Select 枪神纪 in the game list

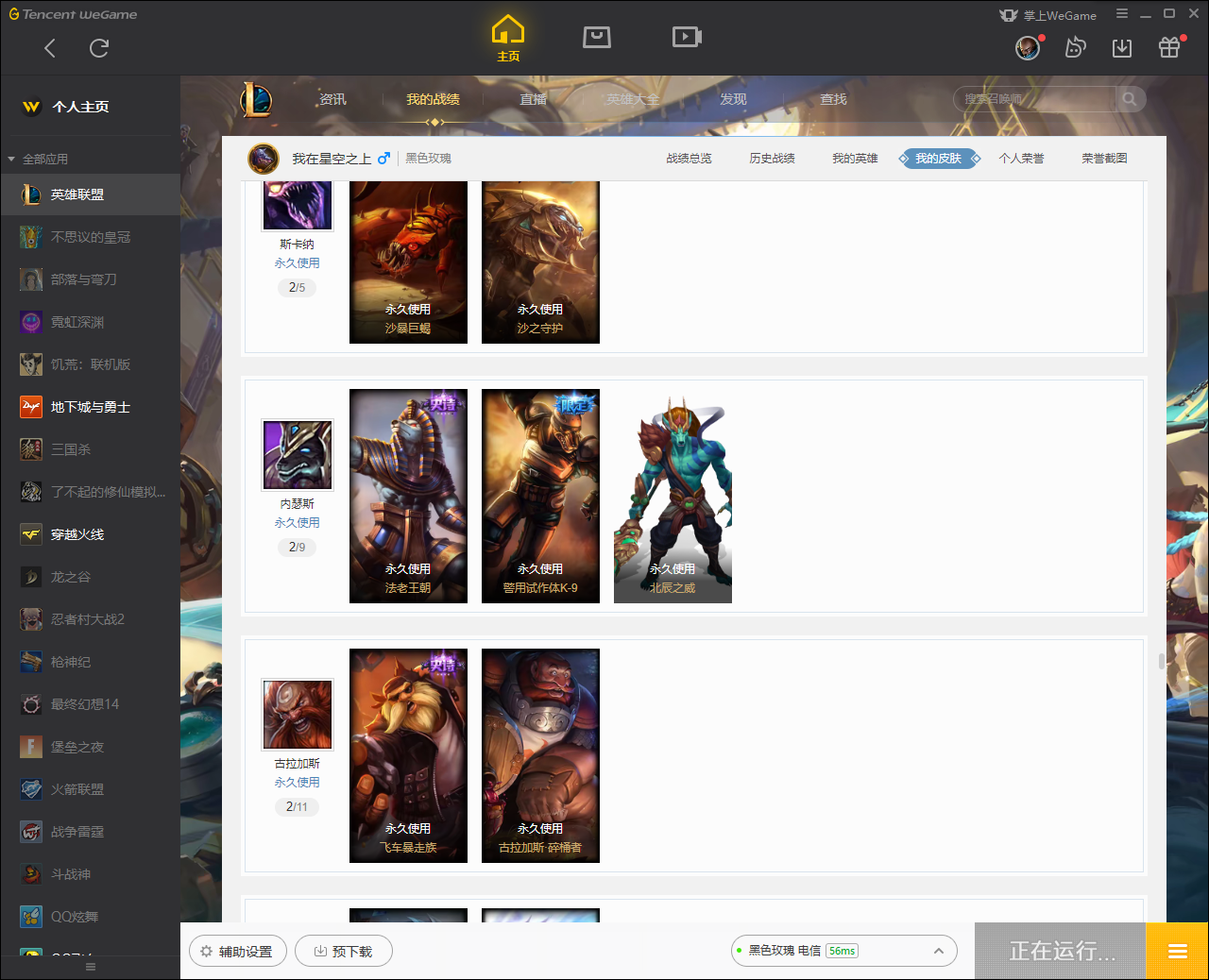(x=90, y=662)
